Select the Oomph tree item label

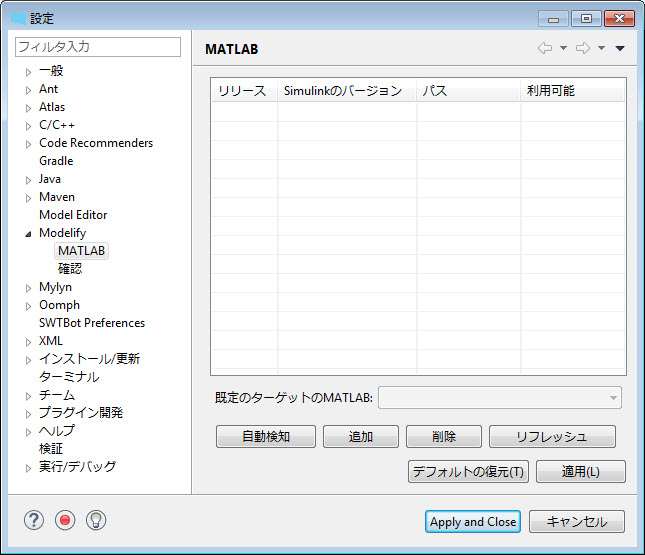[59, 305]
